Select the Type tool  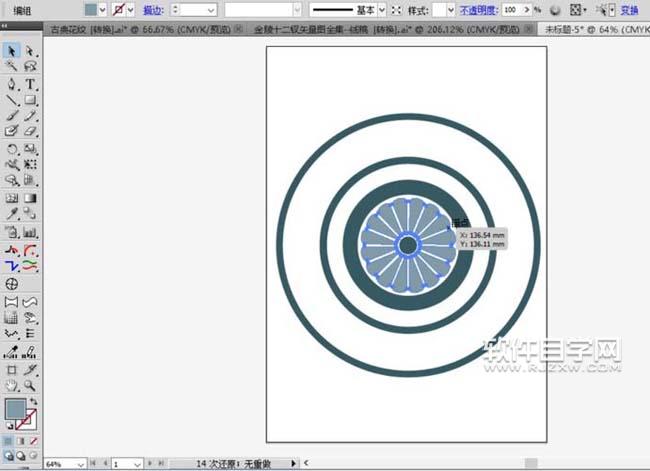31,83
